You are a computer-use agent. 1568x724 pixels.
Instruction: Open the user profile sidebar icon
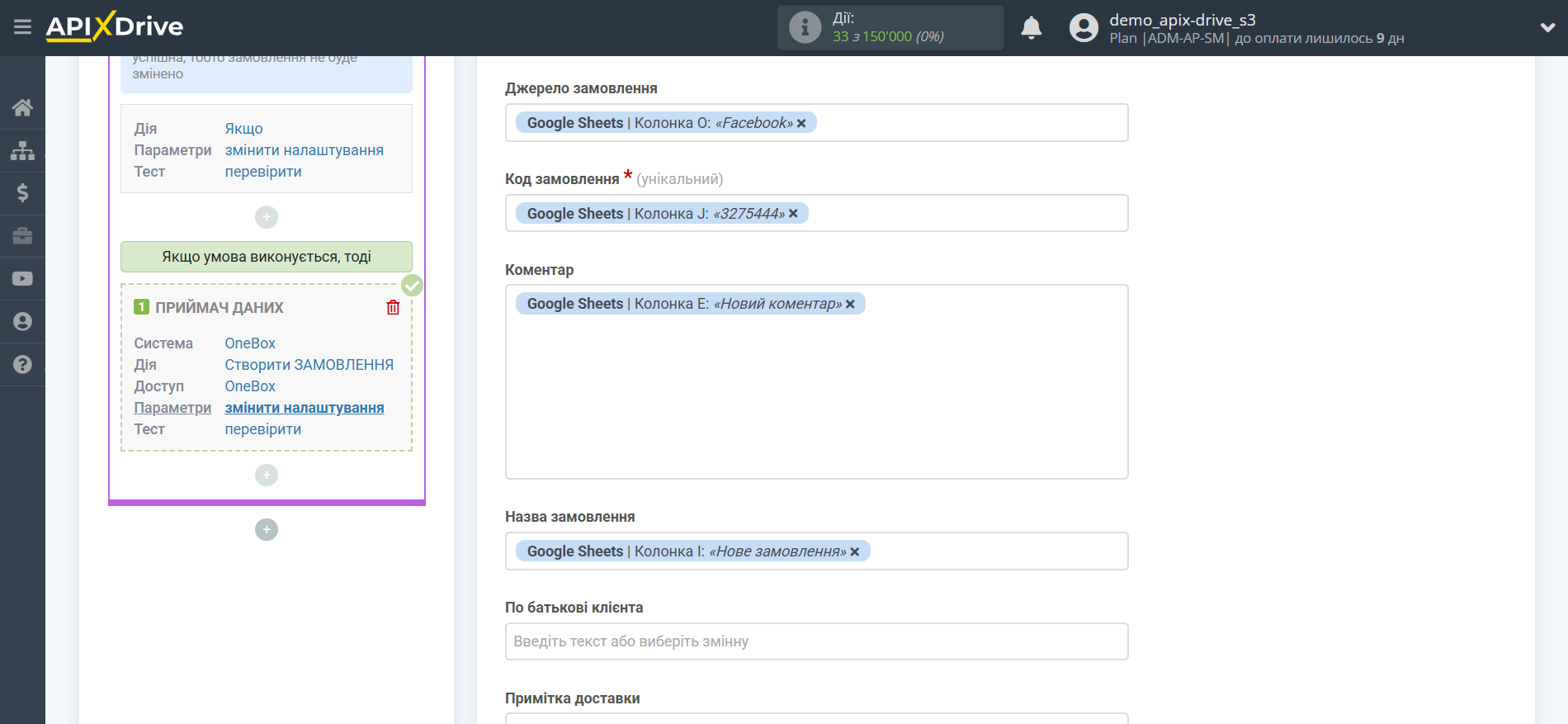(22, 322)
